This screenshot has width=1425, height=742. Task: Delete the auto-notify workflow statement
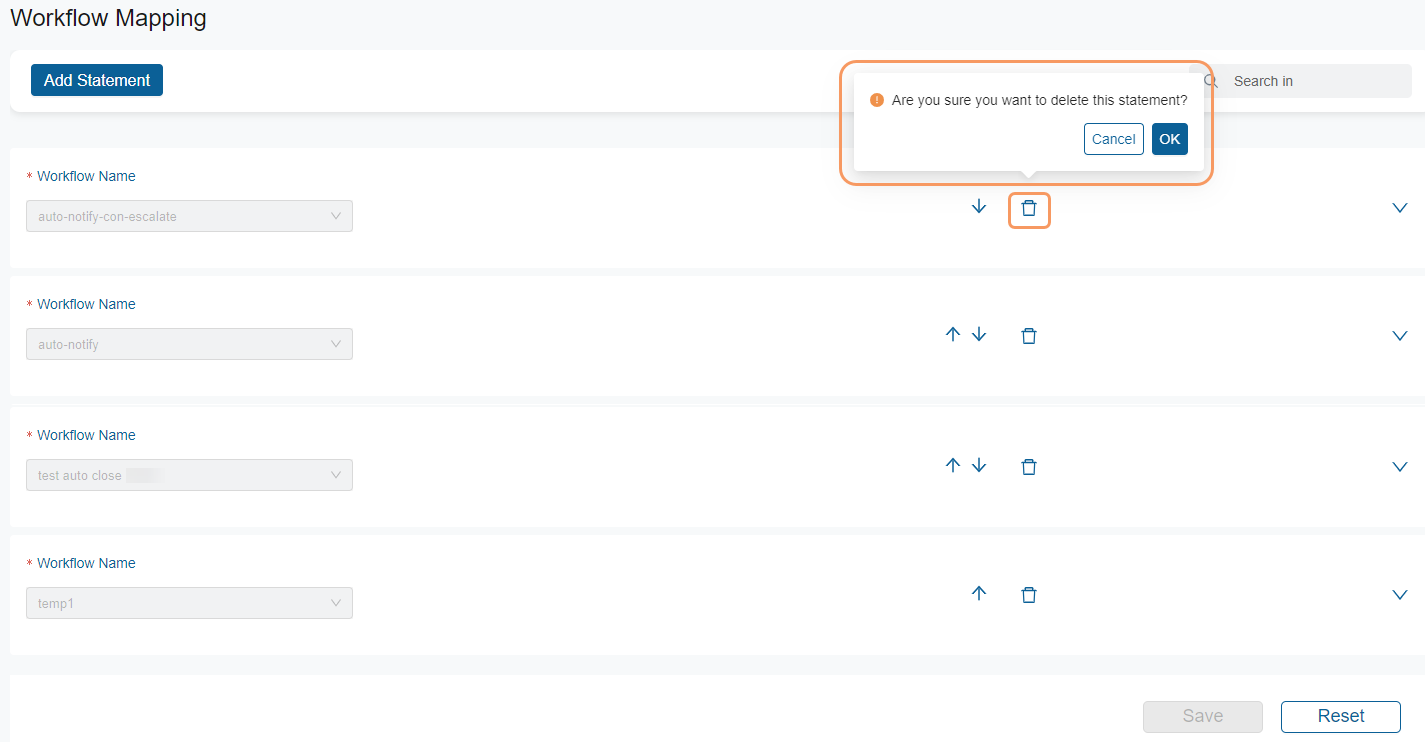(x=1029, y=336)
